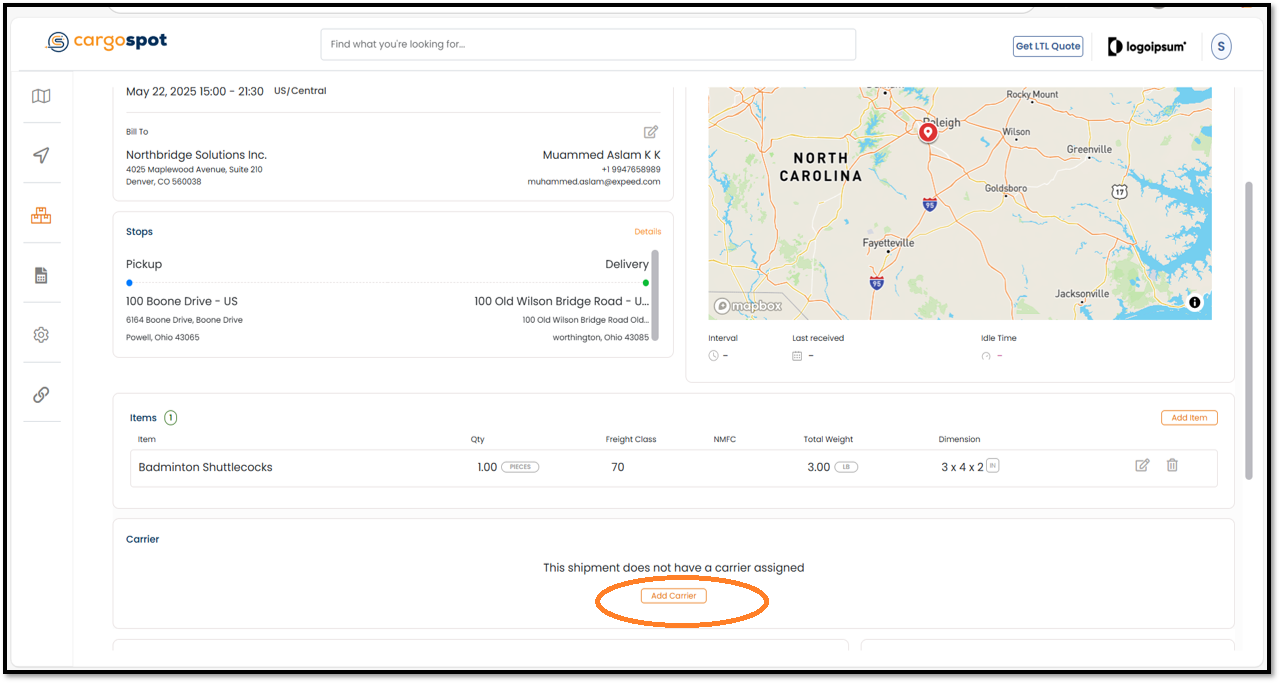Screen dimensions: 1280x683
Task: Open the Stops Details link
Action: pos(647,232)
